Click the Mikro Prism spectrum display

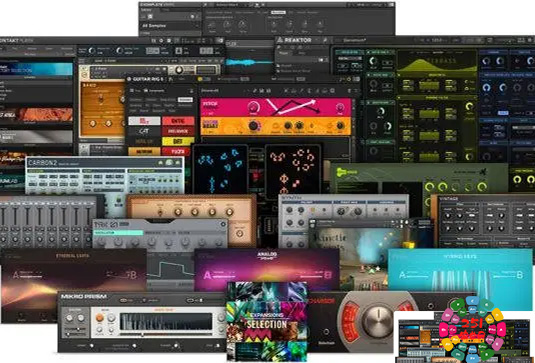[x=166, y=322]
